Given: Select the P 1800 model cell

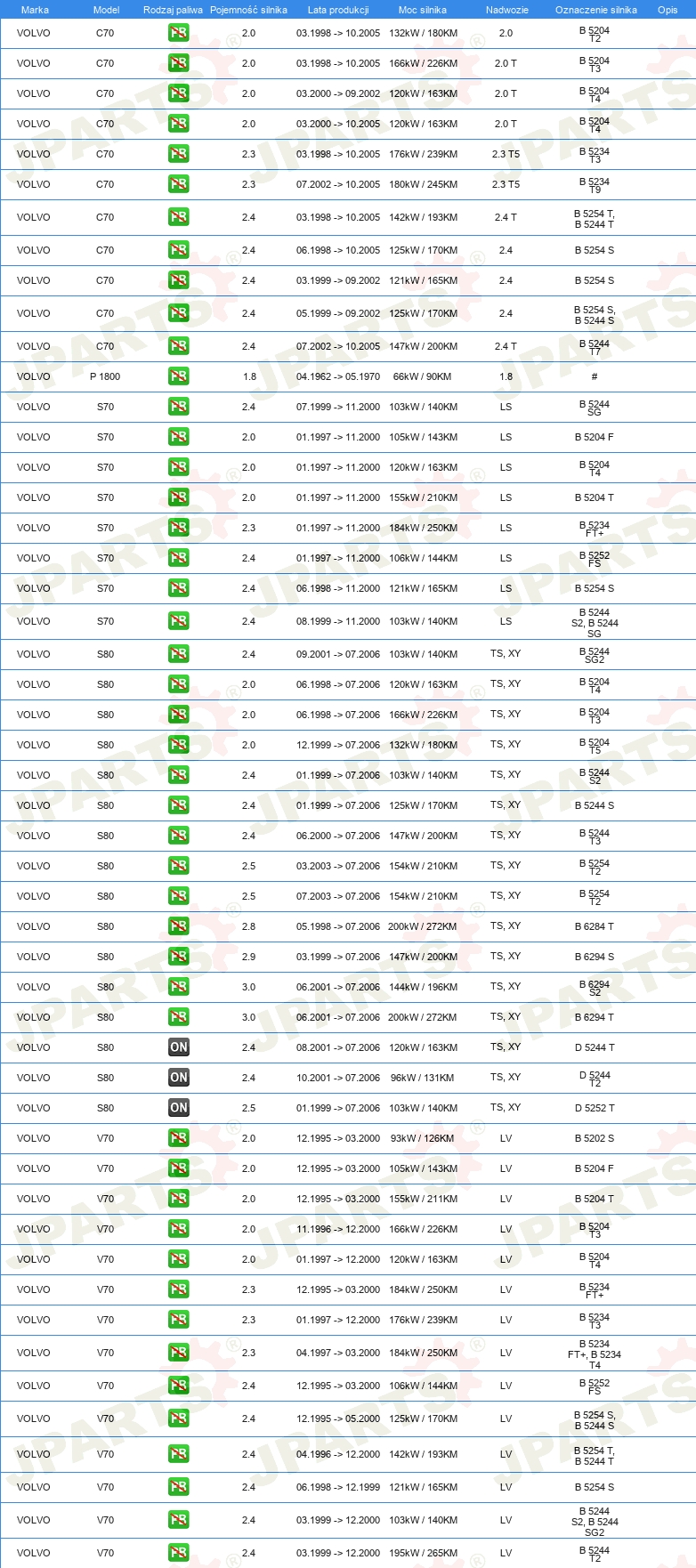Looking at the screenshot, I should click(x=105, y=376).
